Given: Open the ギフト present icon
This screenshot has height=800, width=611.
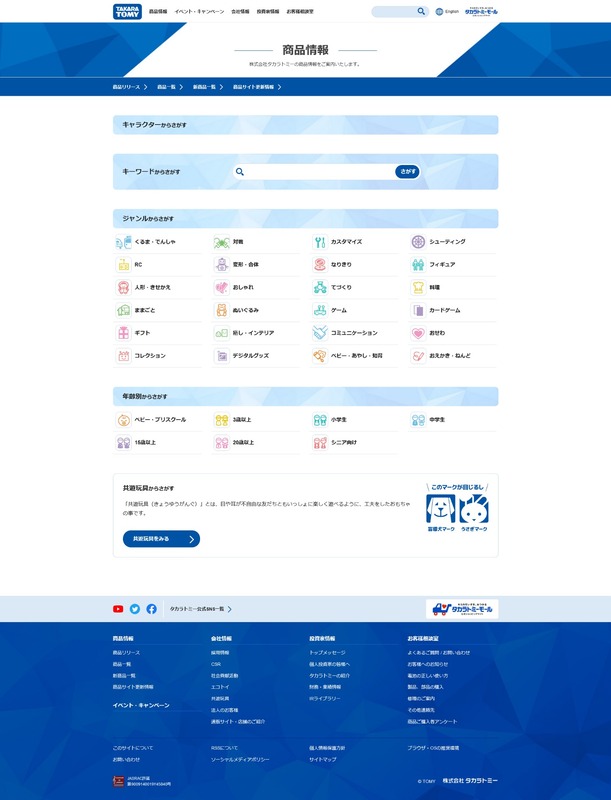Looking at the screenshot, I should (x=123, y=333).
